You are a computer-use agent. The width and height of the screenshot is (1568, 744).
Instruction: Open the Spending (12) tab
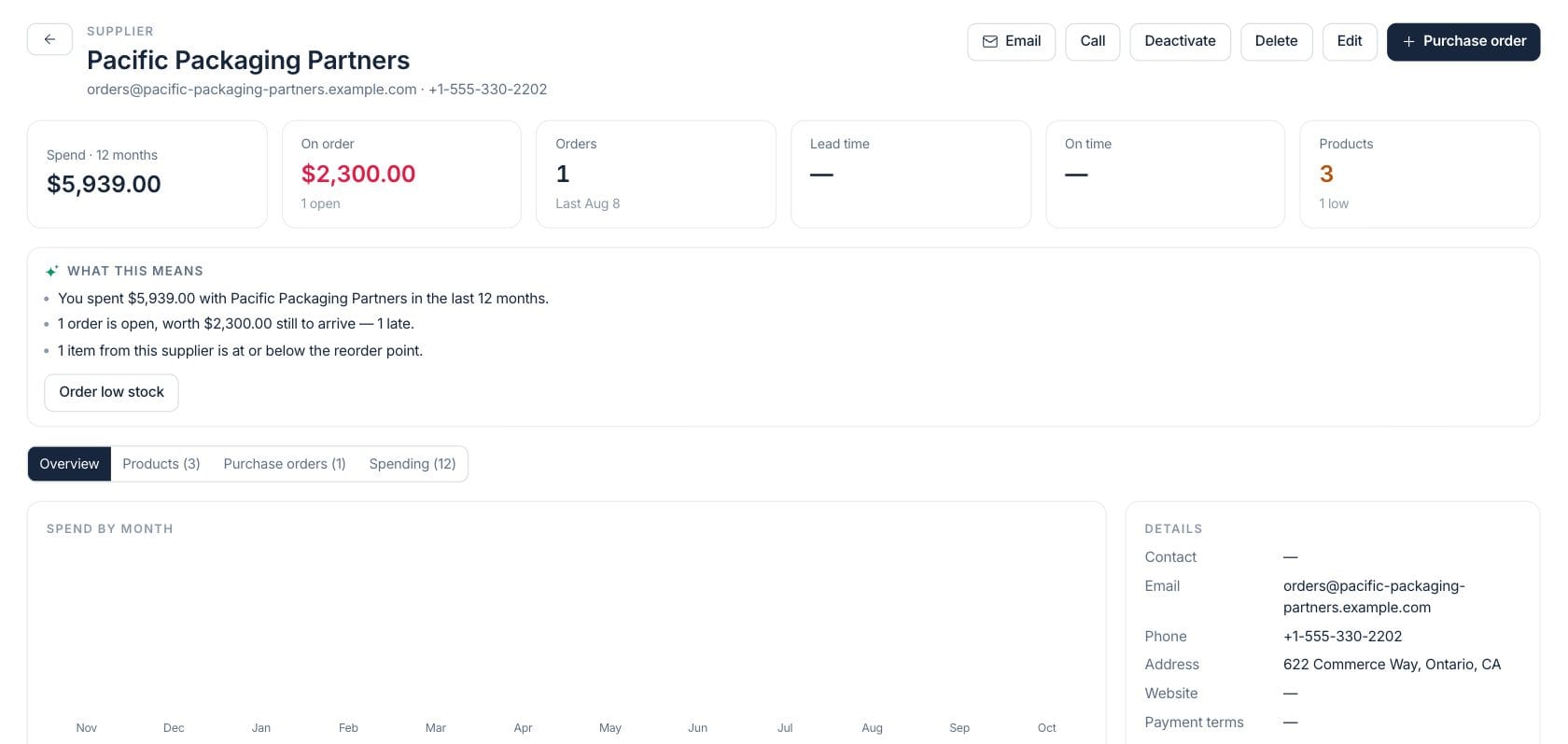pos(413,464)
